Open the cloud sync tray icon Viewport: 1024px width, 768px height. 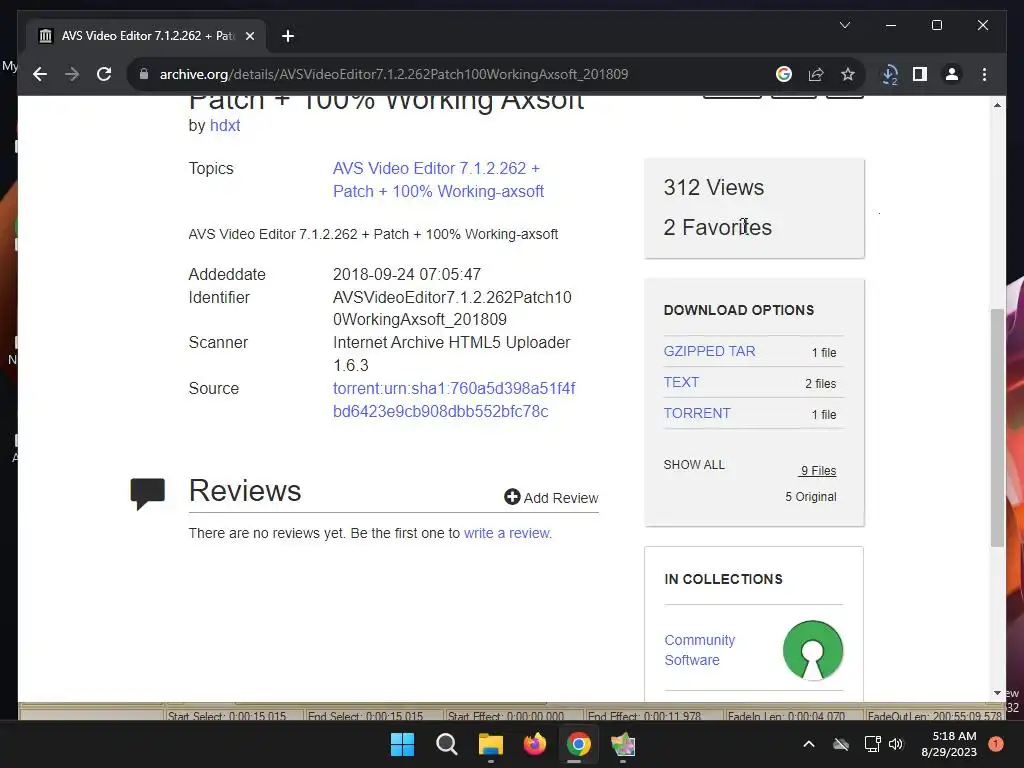[840, 744]
